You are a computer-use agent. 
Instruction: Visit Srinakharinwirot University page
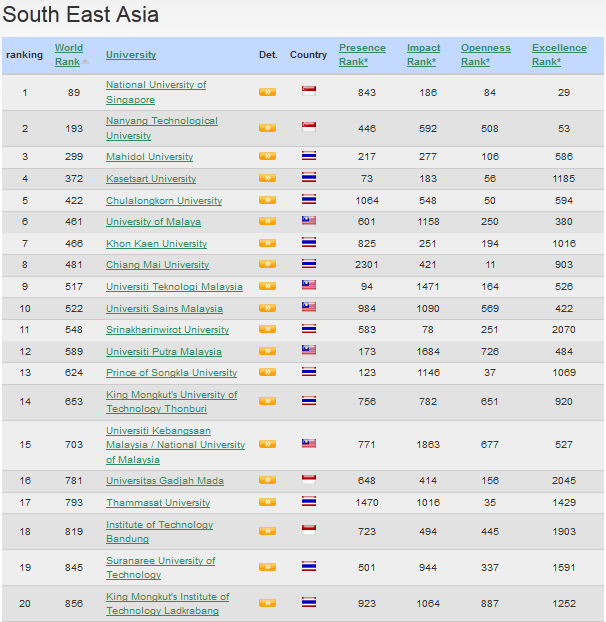tap(167, 330)
